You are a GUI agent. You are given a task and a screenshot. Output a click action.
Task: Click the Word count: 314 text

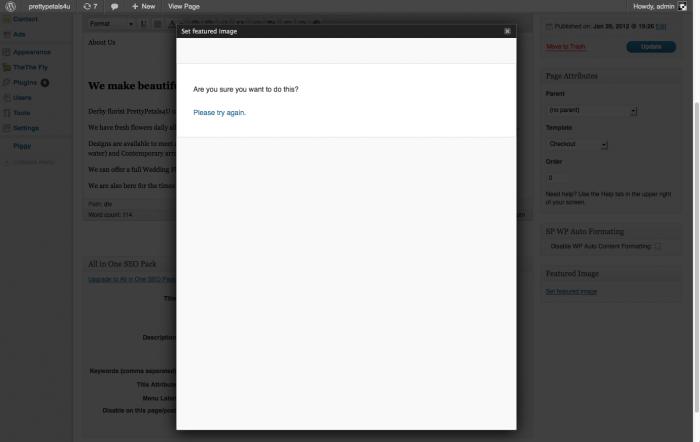click(110, 215)
